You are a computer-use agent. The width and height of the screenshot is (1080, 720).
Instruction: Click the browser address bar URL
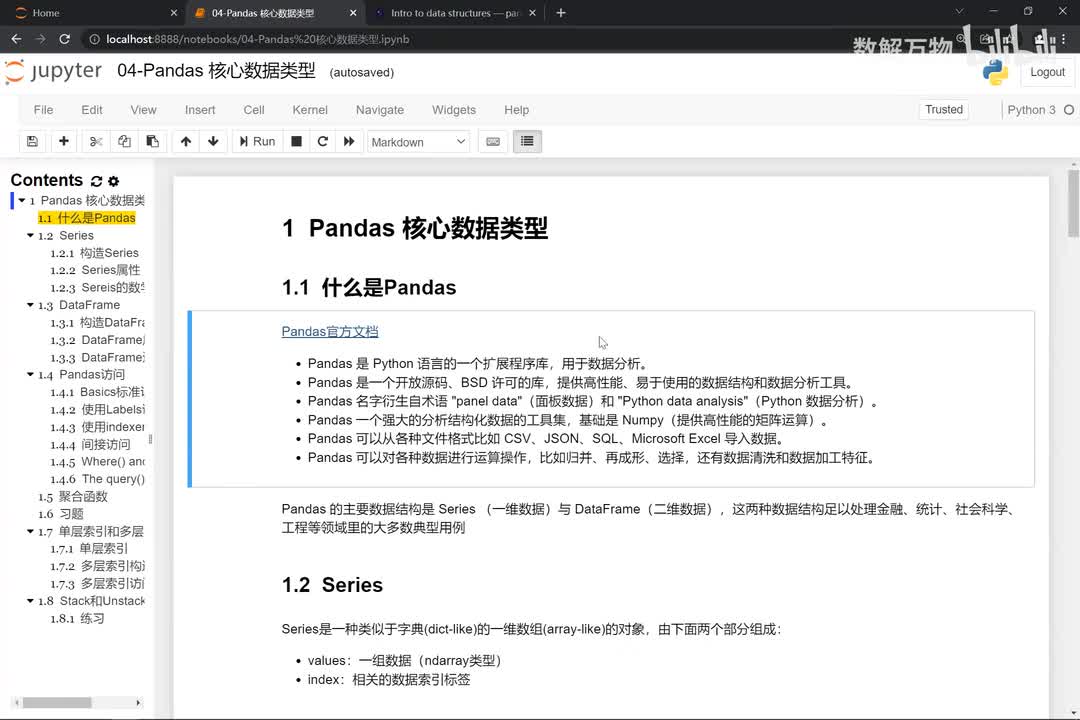click(x=258, y=39)
